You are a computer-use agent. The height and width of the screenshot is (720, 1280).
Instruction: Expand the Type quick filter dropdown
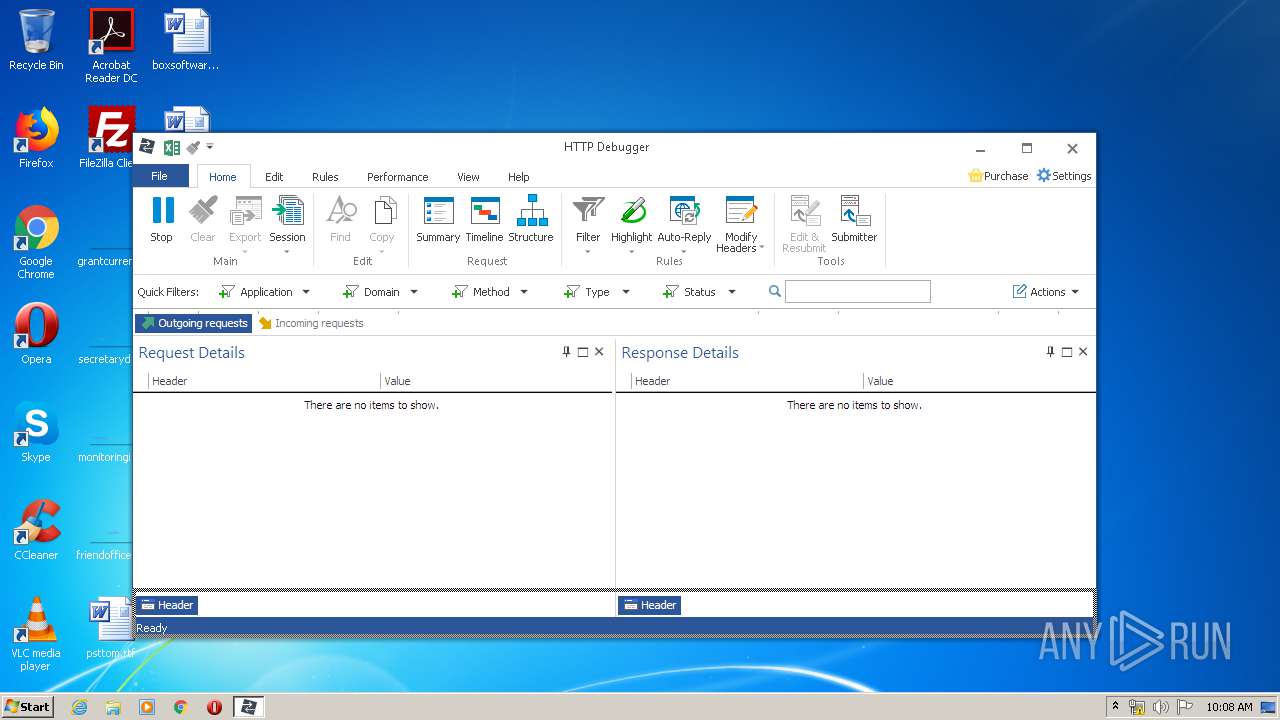(x=626, y=292)
